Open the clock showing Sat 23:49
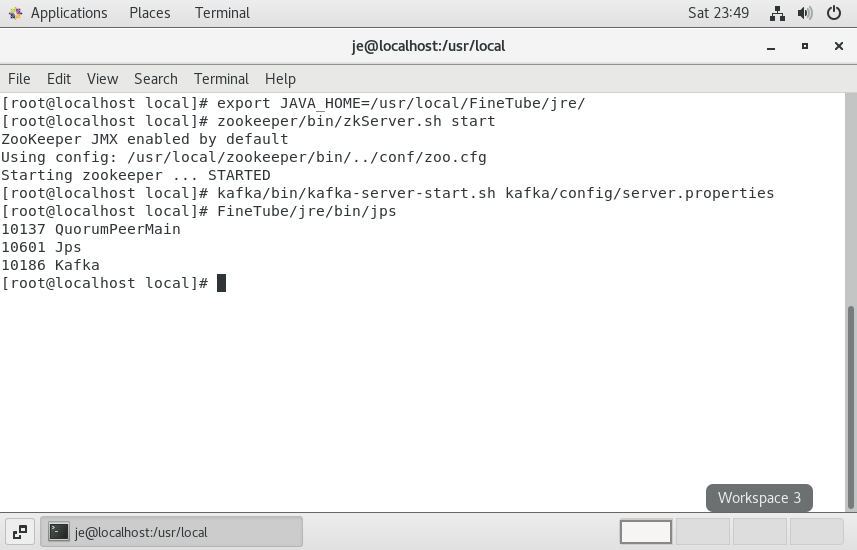 tap(718, 13)
